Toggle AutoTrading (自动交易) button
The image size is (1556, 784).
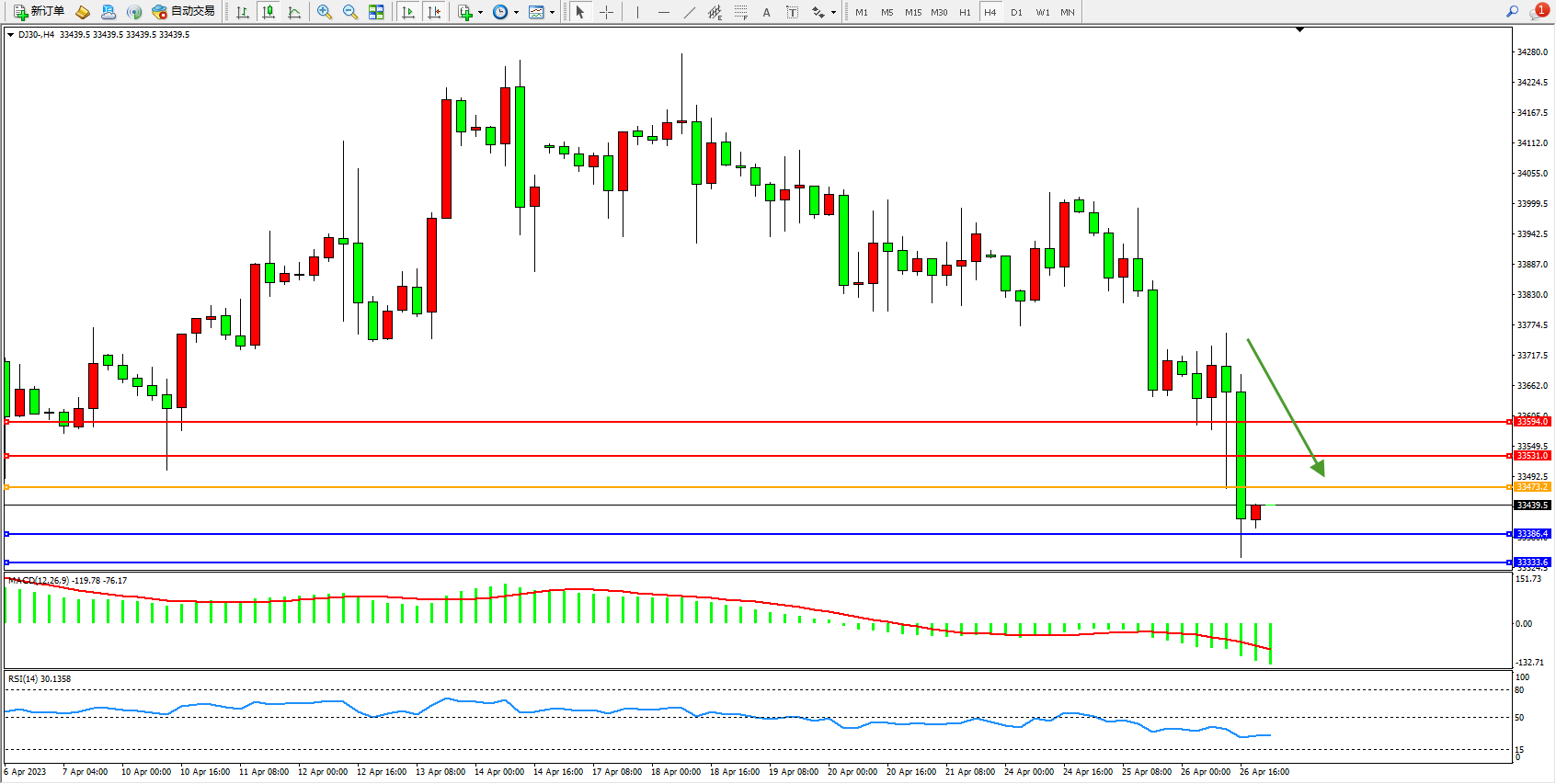pyautogui.click(x=183, y=12)
